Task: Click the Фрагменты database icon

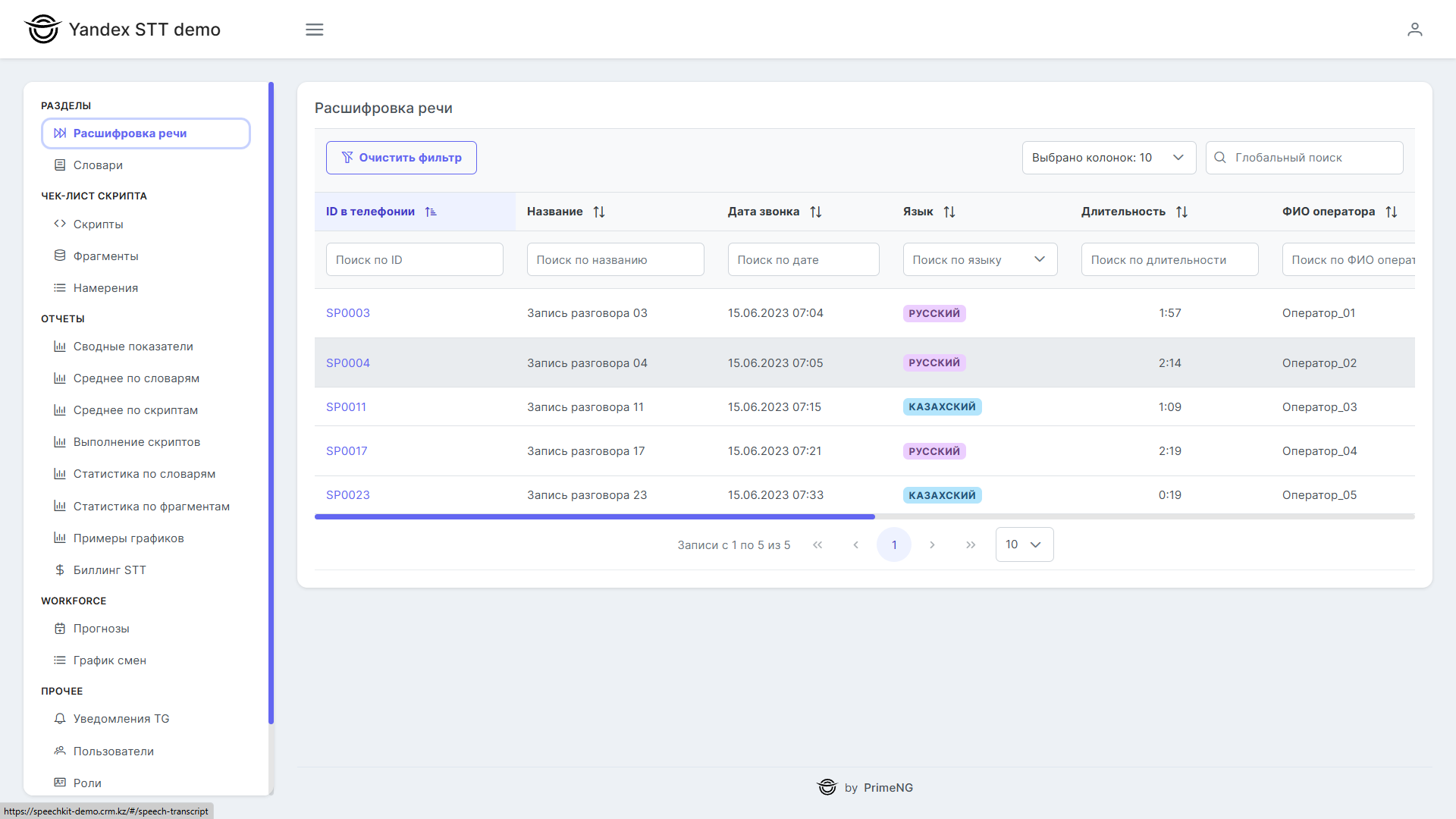Action: (x=60, y=256)
